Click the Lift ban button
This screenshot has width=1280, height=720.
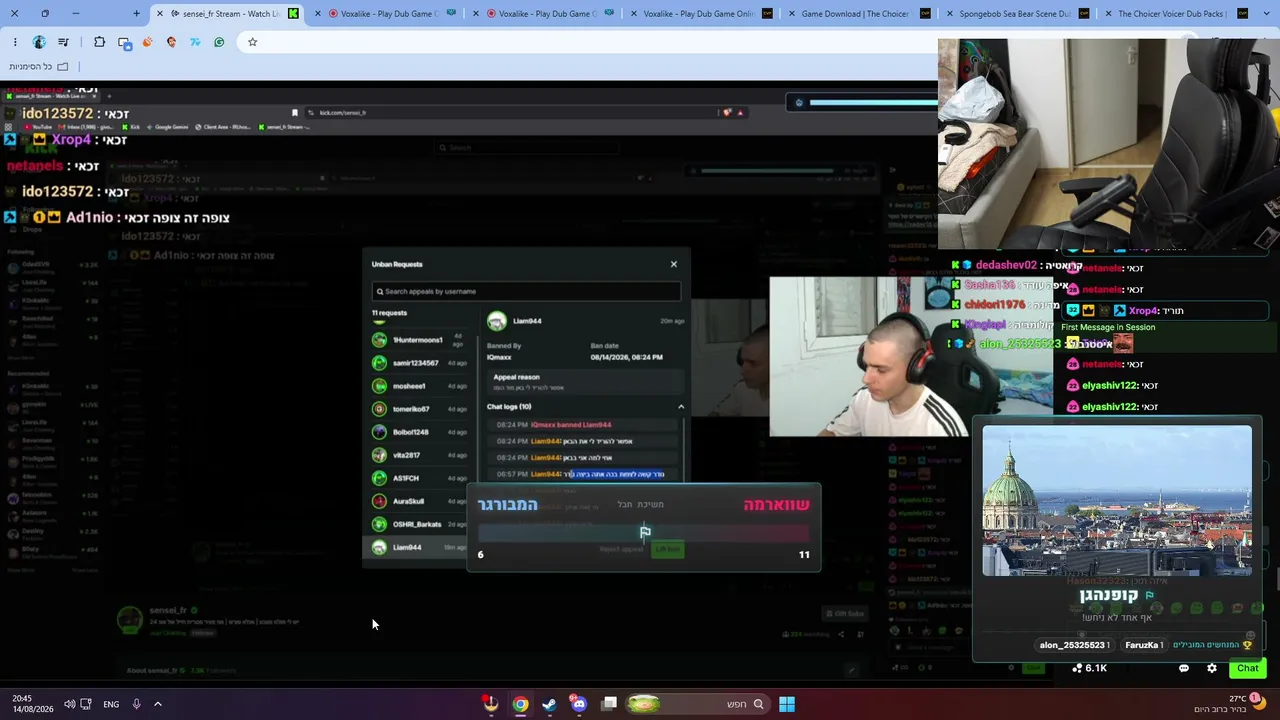(x=667, y=549)
